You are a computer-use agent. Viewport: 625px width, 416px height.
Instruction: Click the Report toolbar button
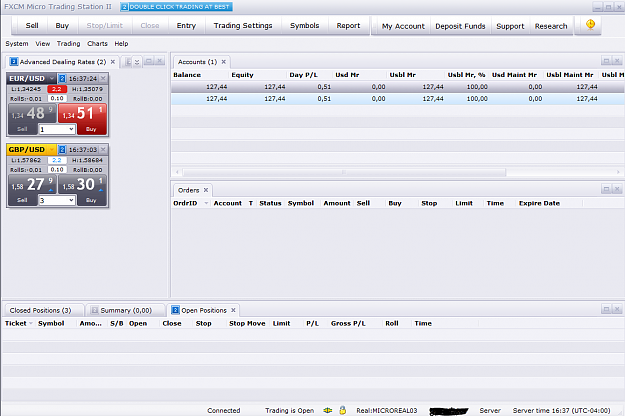point(348,26)
